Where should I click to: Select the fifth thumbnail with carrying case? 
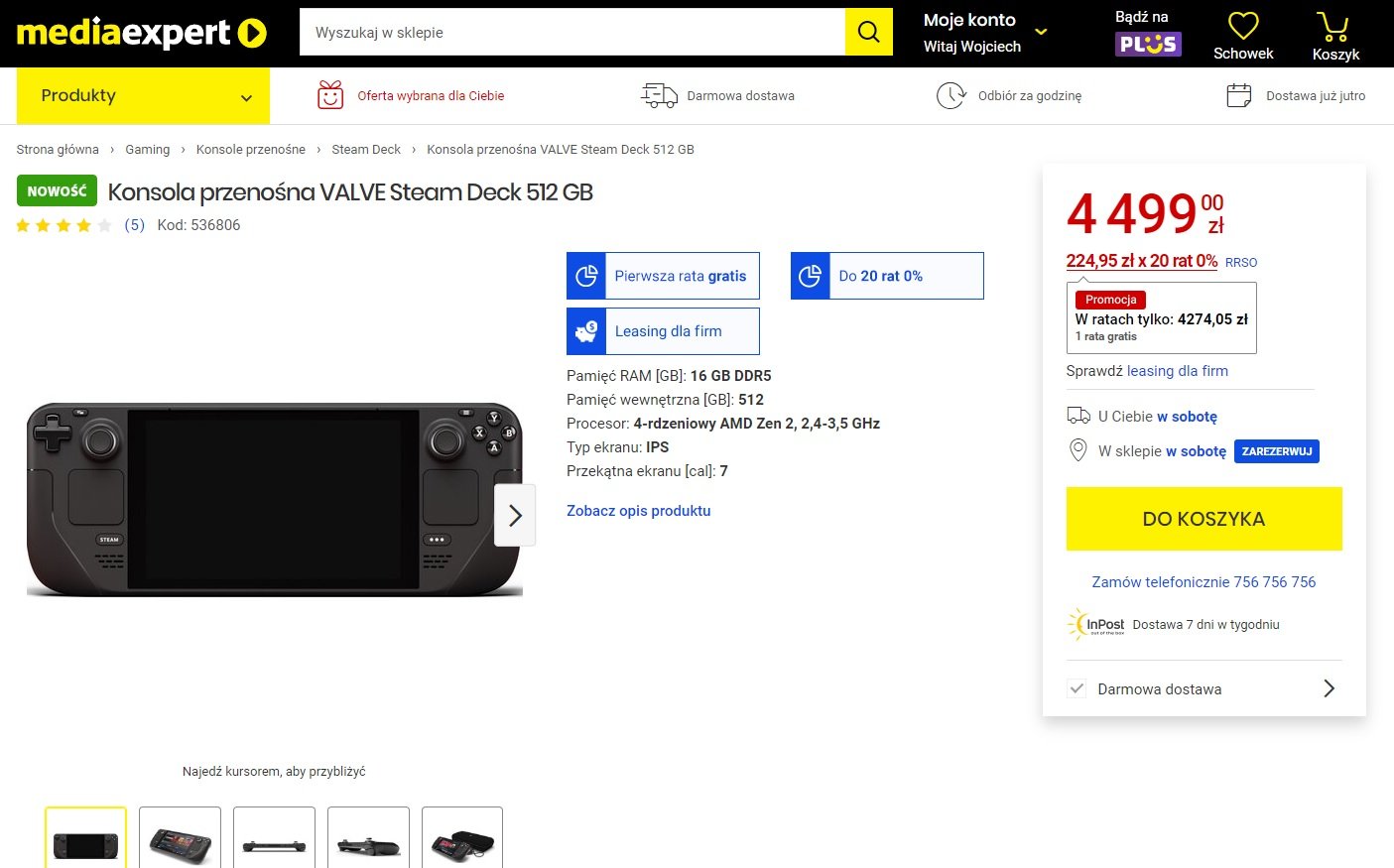click(x=461, y=839)
